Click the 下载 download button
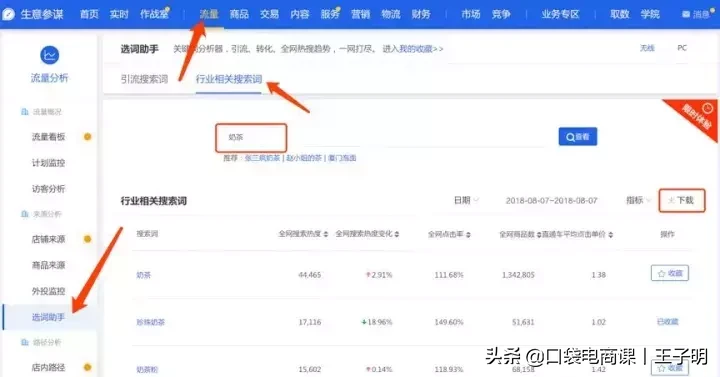This screenshot has width=720, height=377. pyautogui.click(x=682, y=200)
